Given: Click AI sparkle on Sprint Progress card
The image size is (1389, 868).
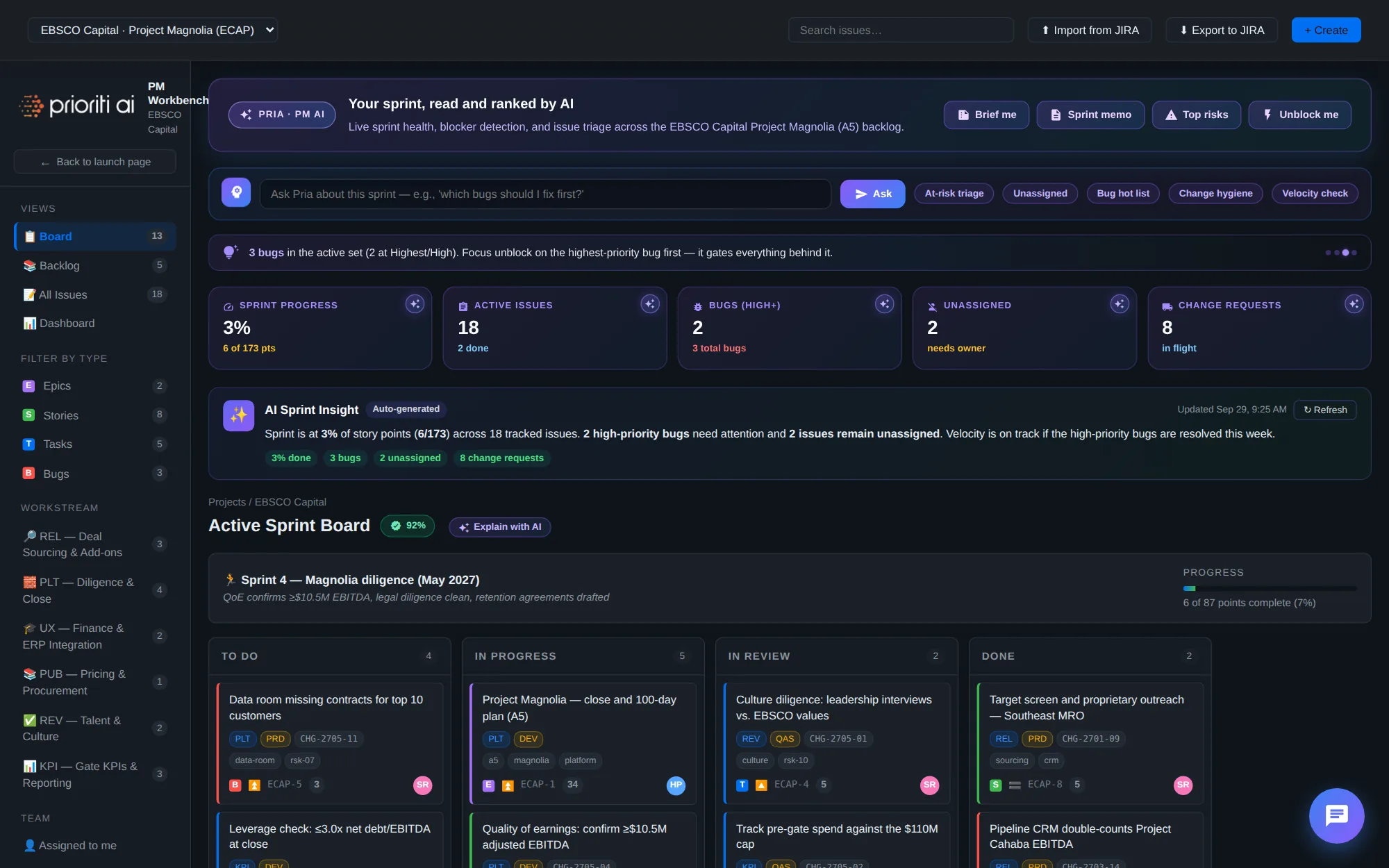Looking at the screenshot, I should point(415,303).
